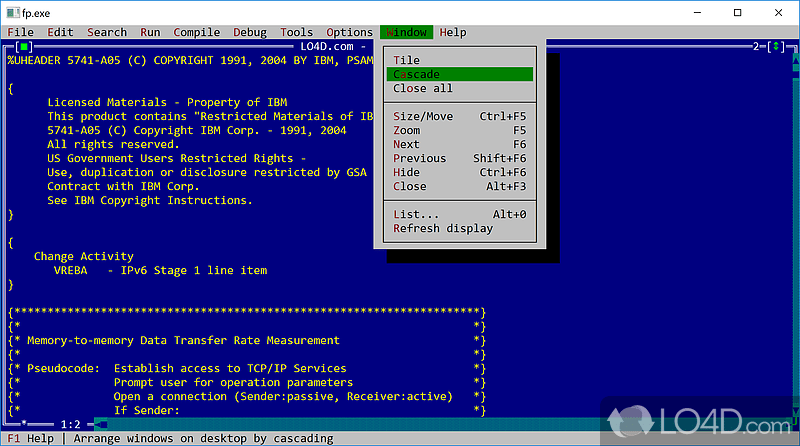
Task: Click the Prompt user for operation parameters line
Action: (233, 383)
